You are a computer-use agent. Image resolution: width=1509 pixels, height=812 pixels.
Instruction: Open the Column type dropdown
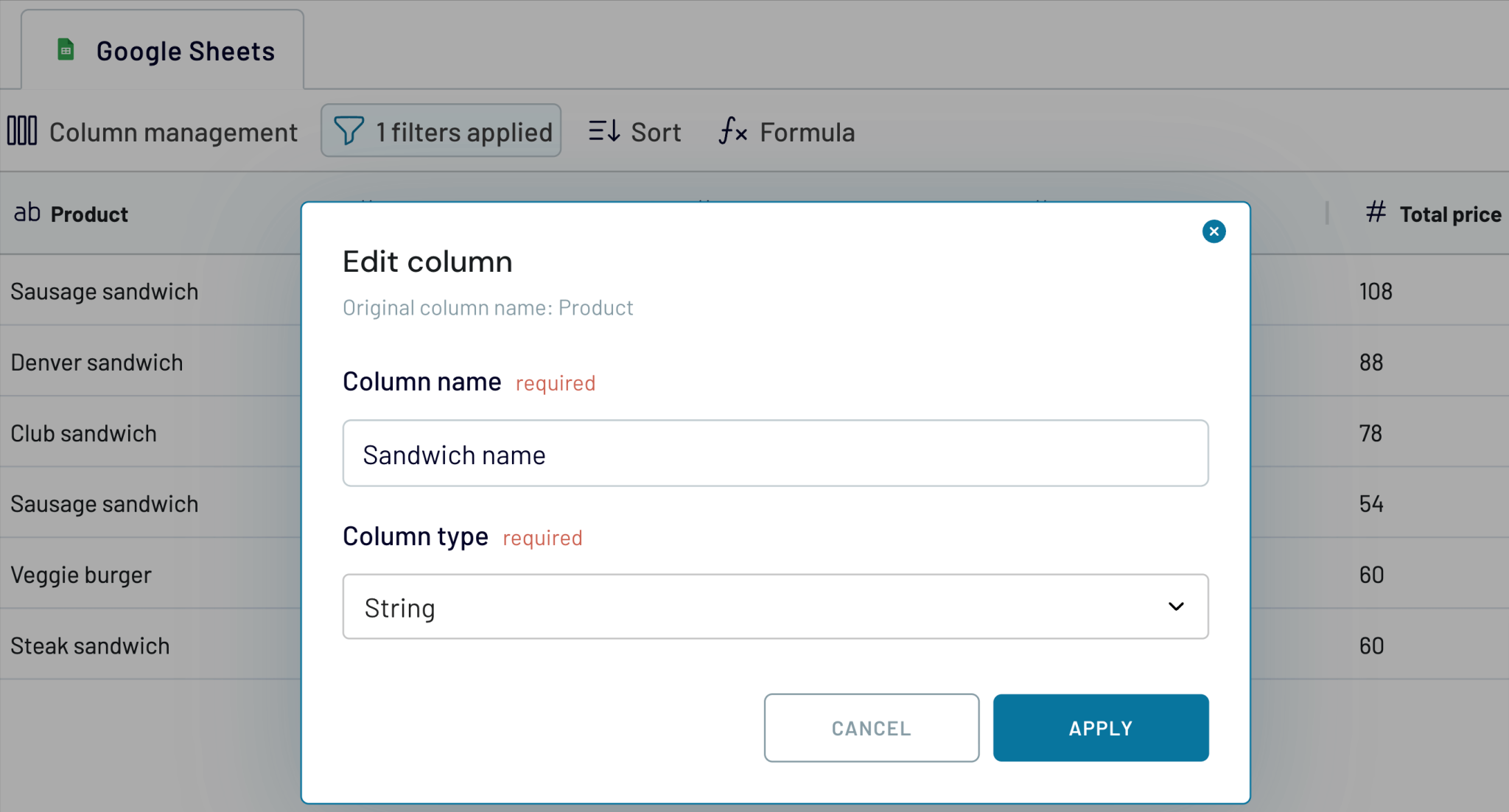click(774, 606)
